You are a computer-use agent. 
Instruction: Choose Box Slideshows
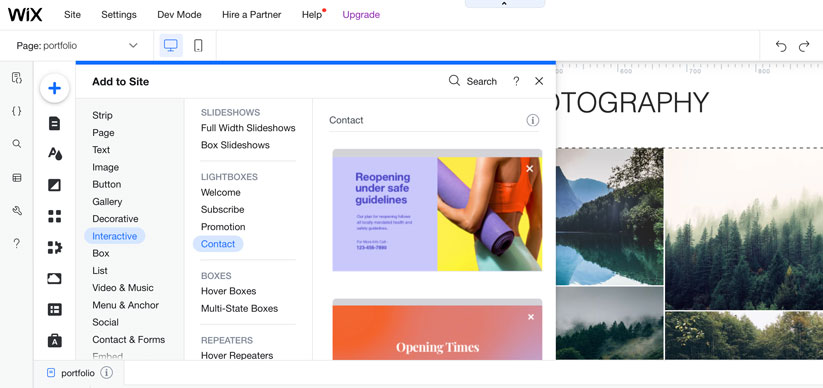tap(235, 145)
